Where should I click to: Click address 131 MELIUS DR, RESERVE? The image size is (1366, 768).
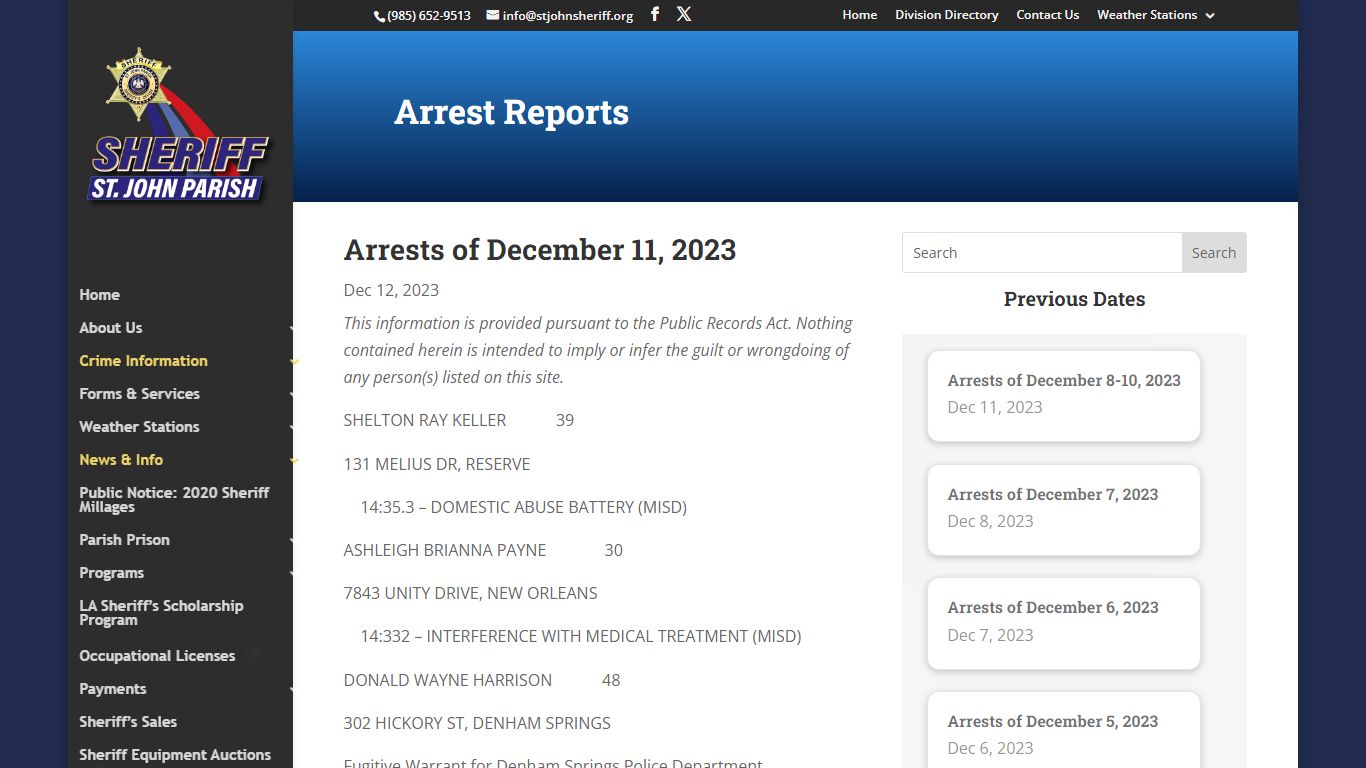coord(437,464)
